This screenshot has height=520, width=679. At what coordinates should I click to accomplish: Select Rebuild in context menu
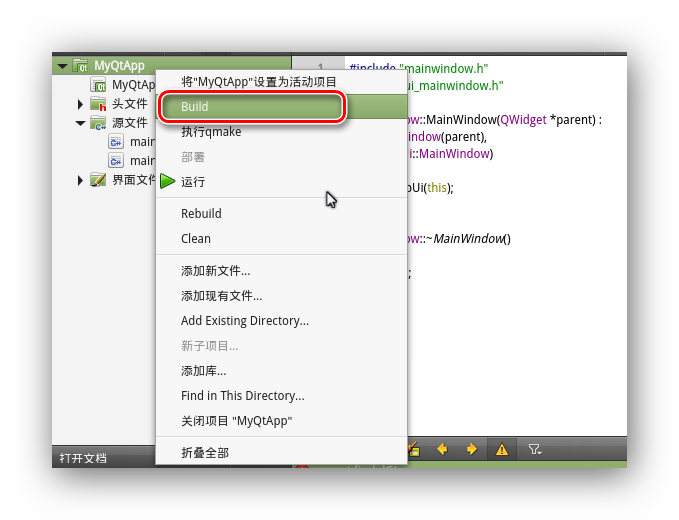(x=281, y=213)
